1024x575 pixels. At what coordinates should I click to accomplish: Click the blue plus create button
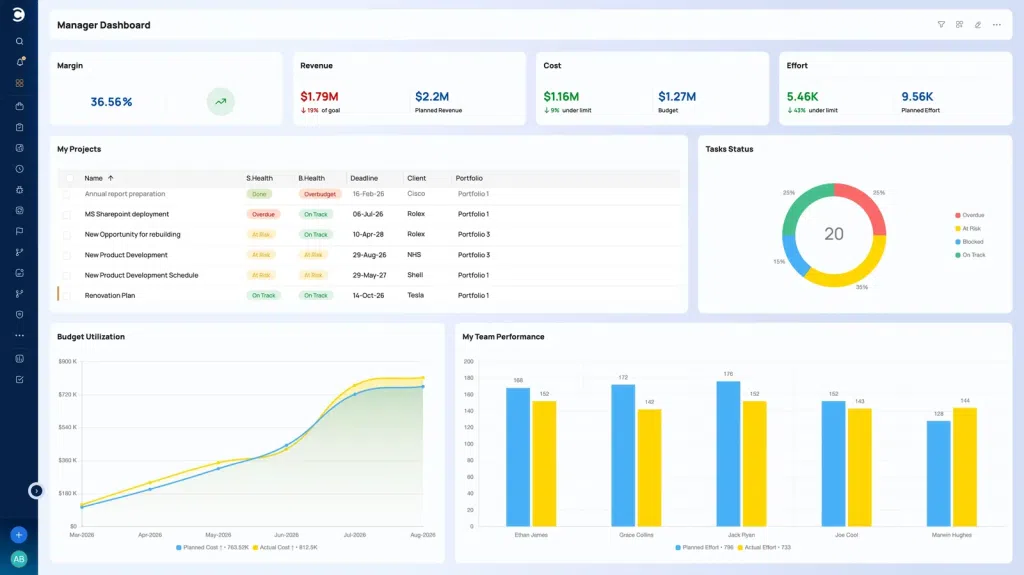tap(19, 535)
